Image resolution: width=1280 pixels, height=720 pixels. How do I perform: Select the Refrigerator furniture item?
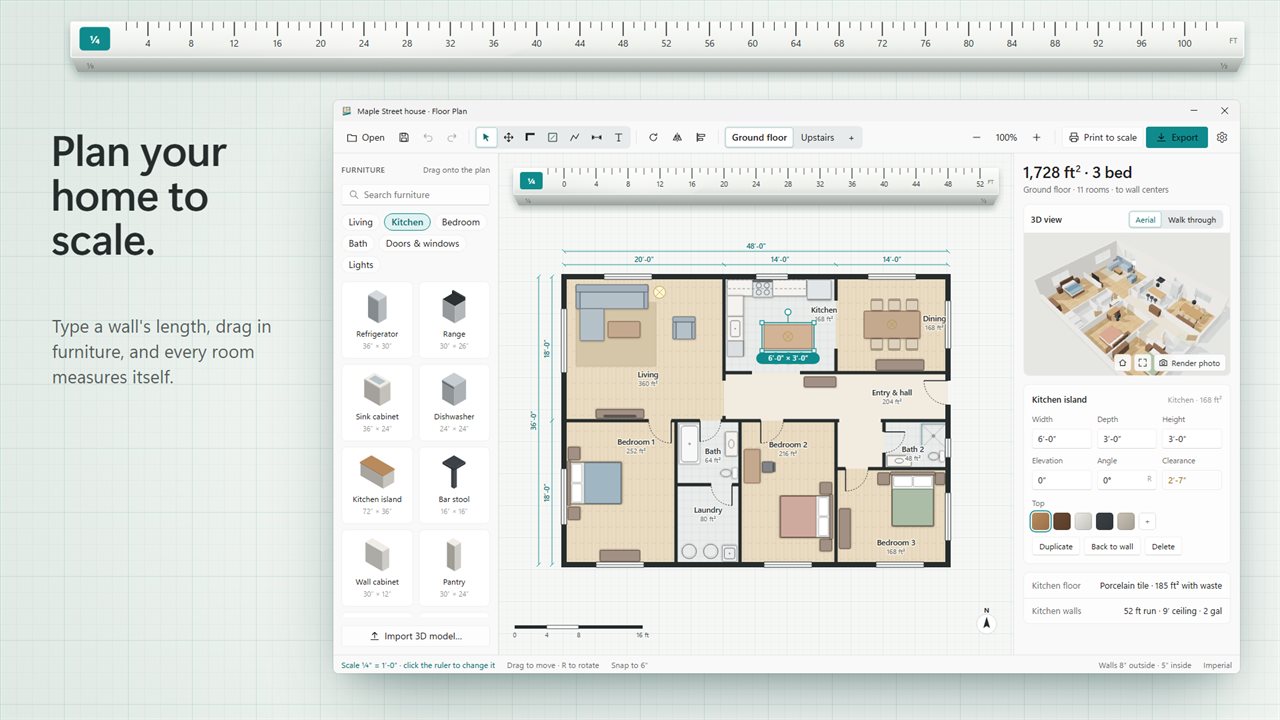point(377,320)
